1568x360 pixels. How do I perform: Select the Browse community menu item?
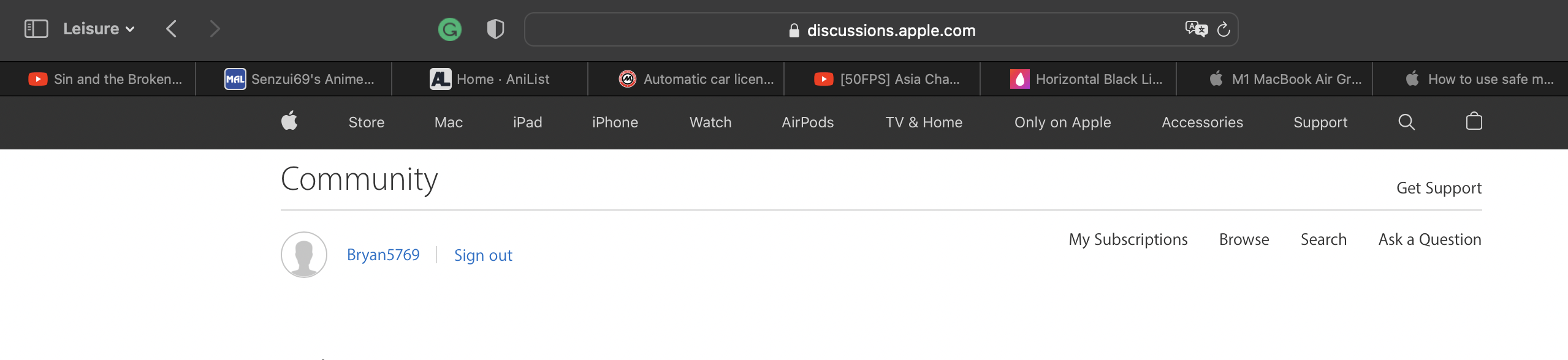1244,239
